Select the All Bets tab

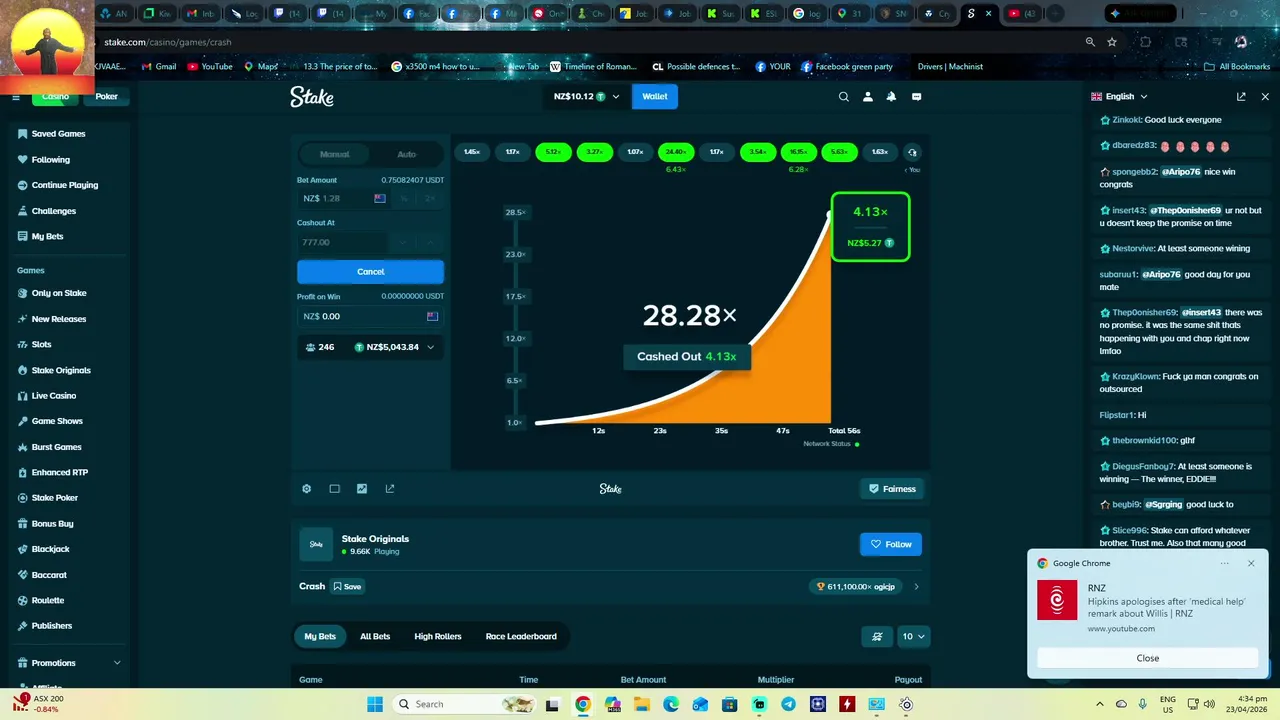pyautogui.click(x=375, y=636)
